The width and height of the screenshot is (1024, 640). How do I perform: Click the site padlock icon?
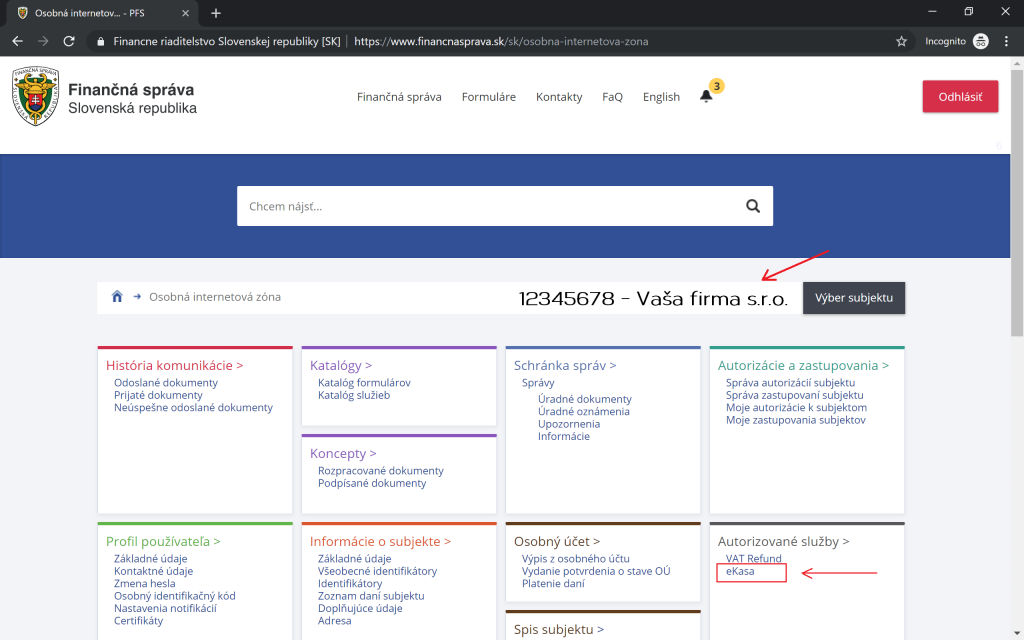coord(100,41)
